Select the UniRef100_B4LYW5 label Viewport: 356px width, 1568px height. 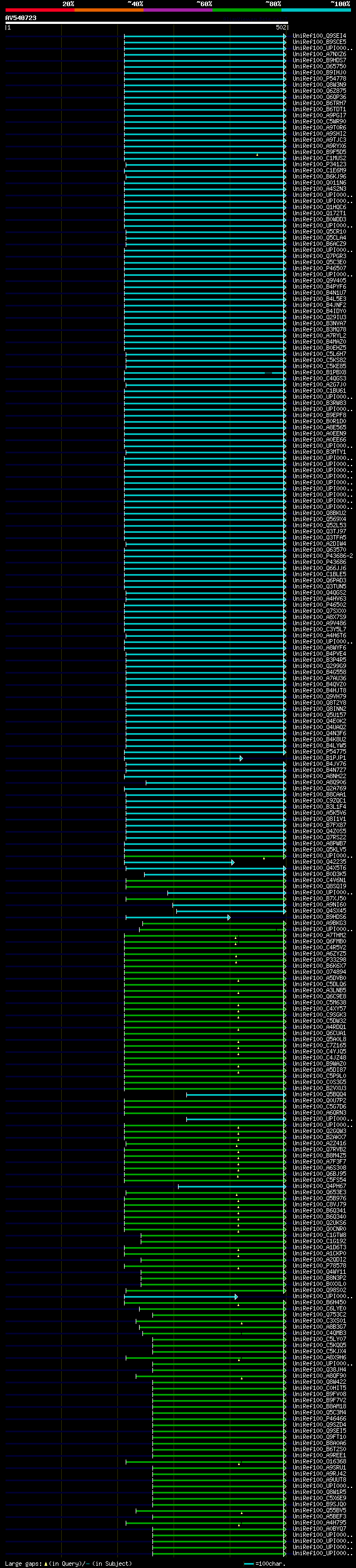pyautogui.click(x=319, y=745)
